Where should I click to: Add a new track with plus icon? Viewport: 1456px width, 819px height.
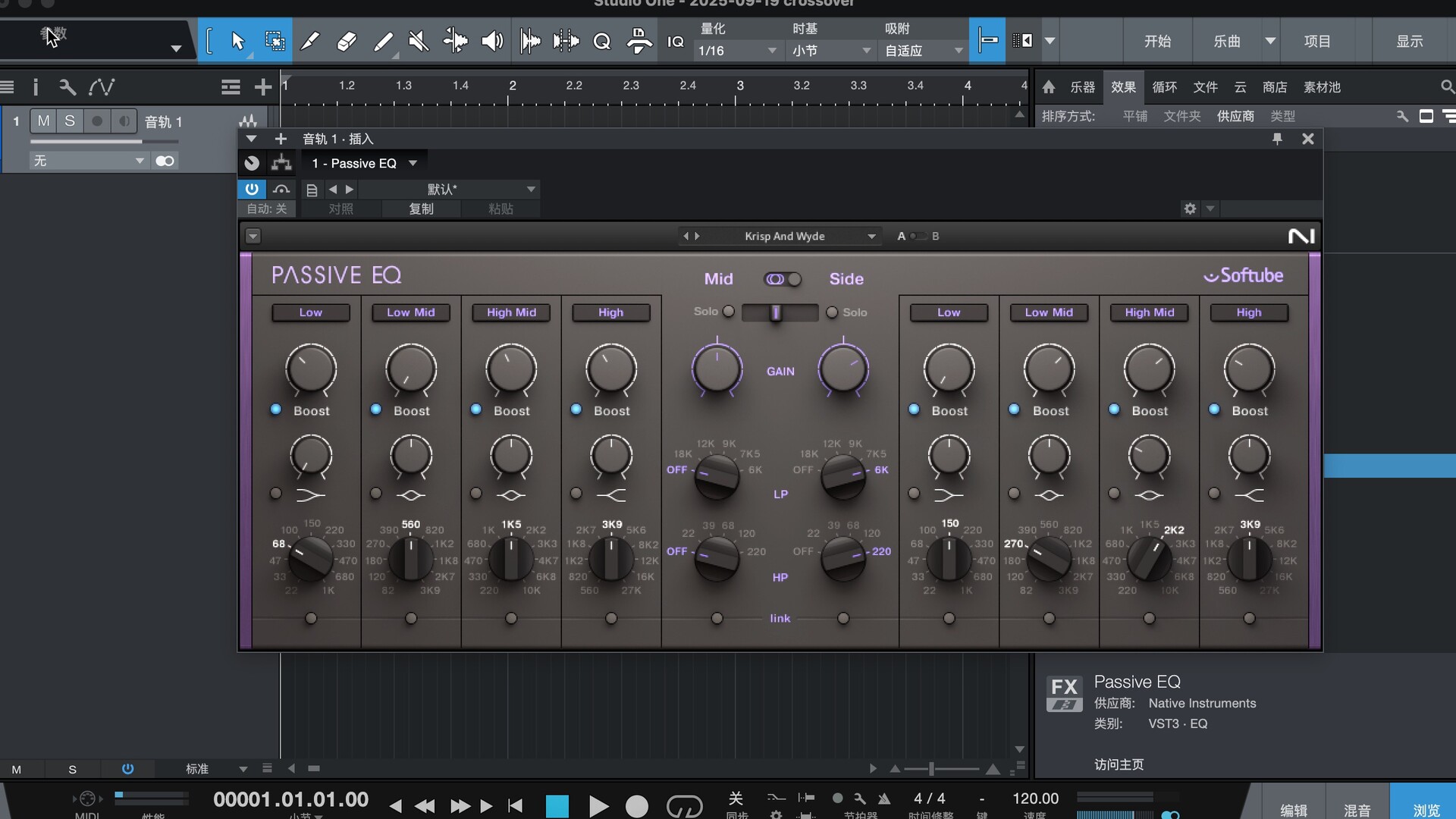[x=262, y=87]
